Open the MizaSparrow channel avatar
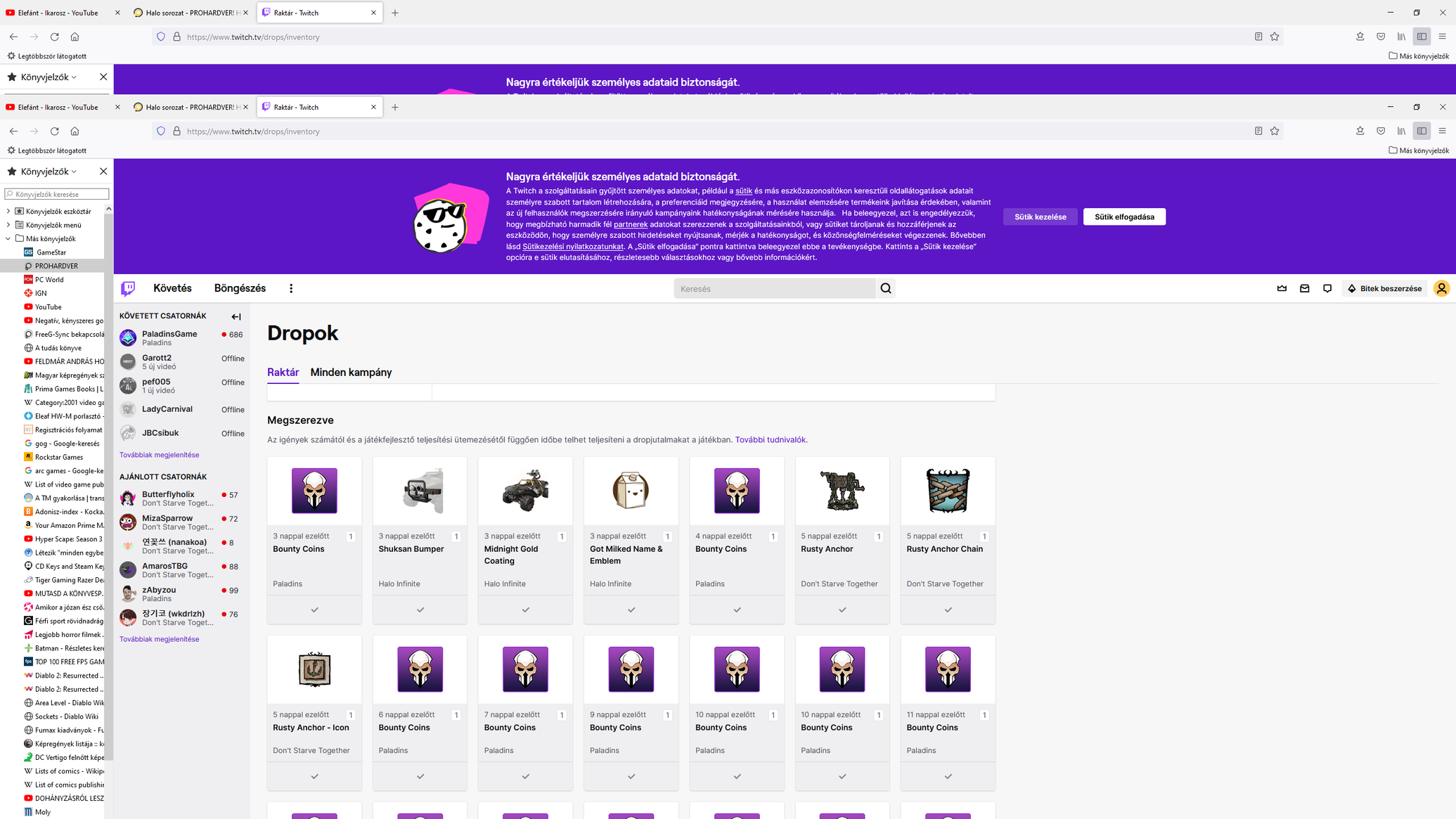Viewport: 1456px width, 819px height. pos(128,522)
